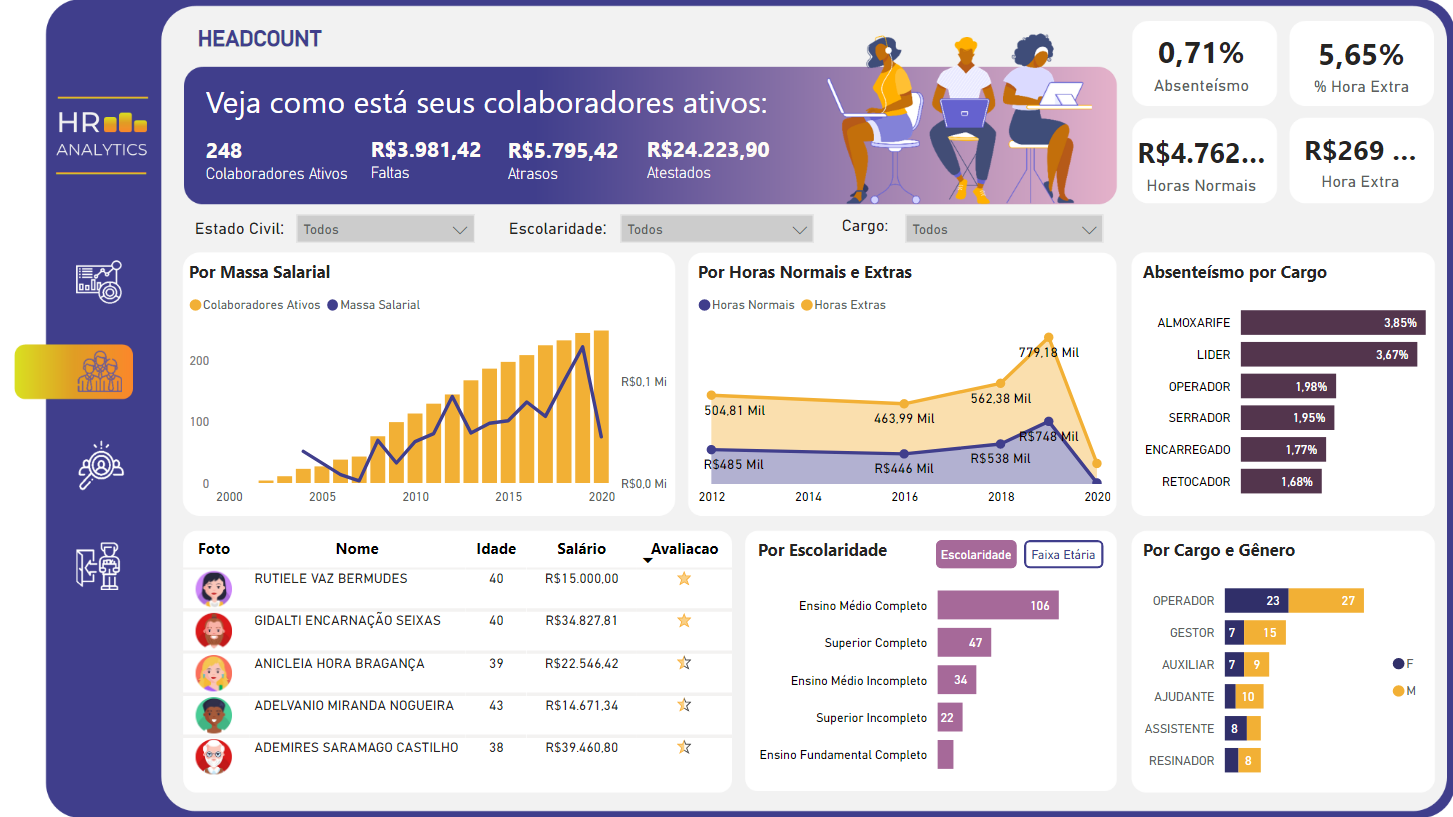Switch chart to Faixa Etária
Viewport: 1453px width, 817px height.
pos(1063,554)
